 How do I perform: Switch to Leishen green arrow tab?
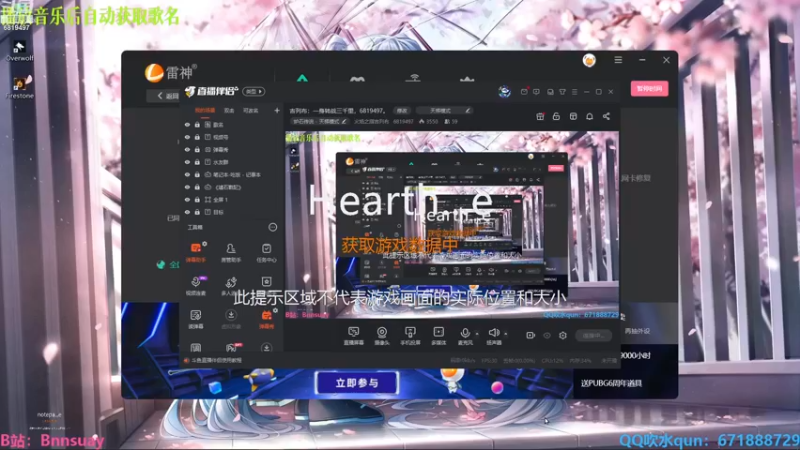click(x=302, y=78)
